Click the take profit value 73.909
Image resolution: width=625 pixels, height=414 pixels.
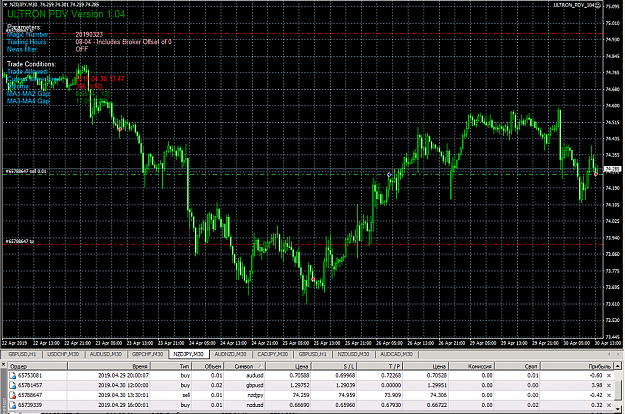[393, 395]
